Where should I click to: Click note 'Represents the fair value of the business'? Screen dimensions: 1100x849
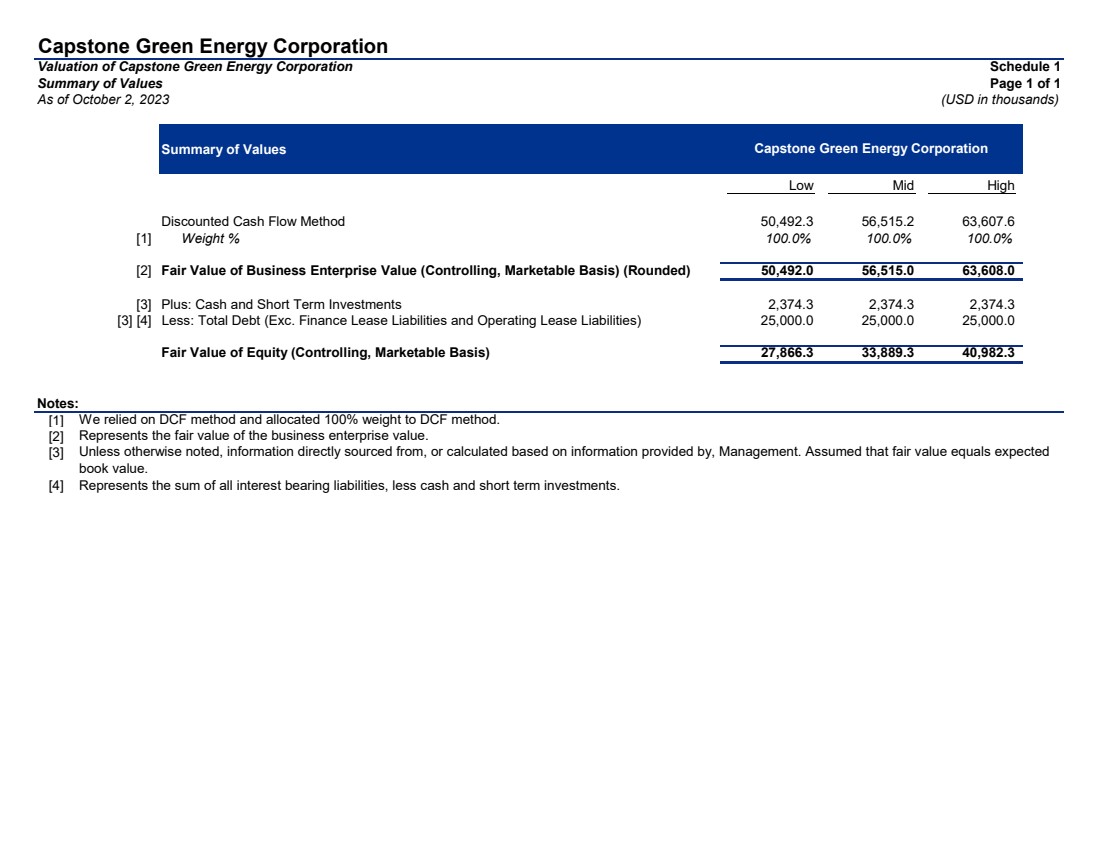click(253, 436)
